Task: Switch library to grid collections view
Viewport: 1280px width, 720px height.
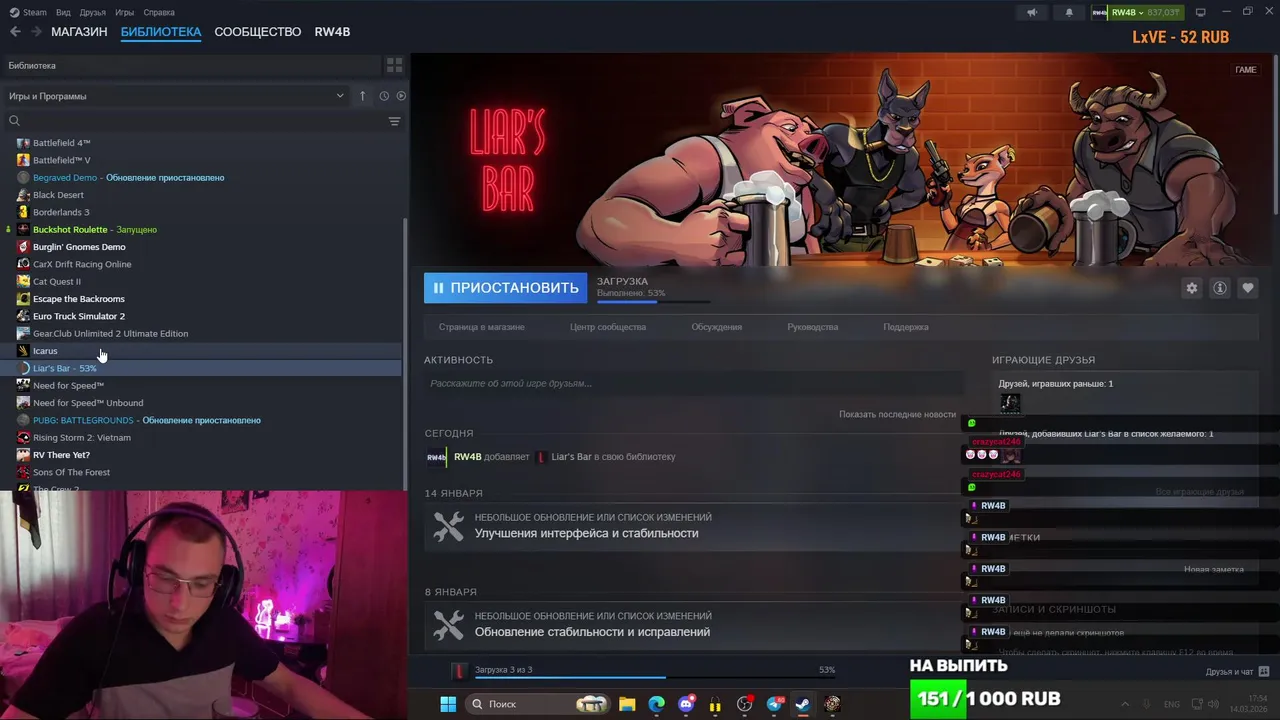Action: point(394,65)
